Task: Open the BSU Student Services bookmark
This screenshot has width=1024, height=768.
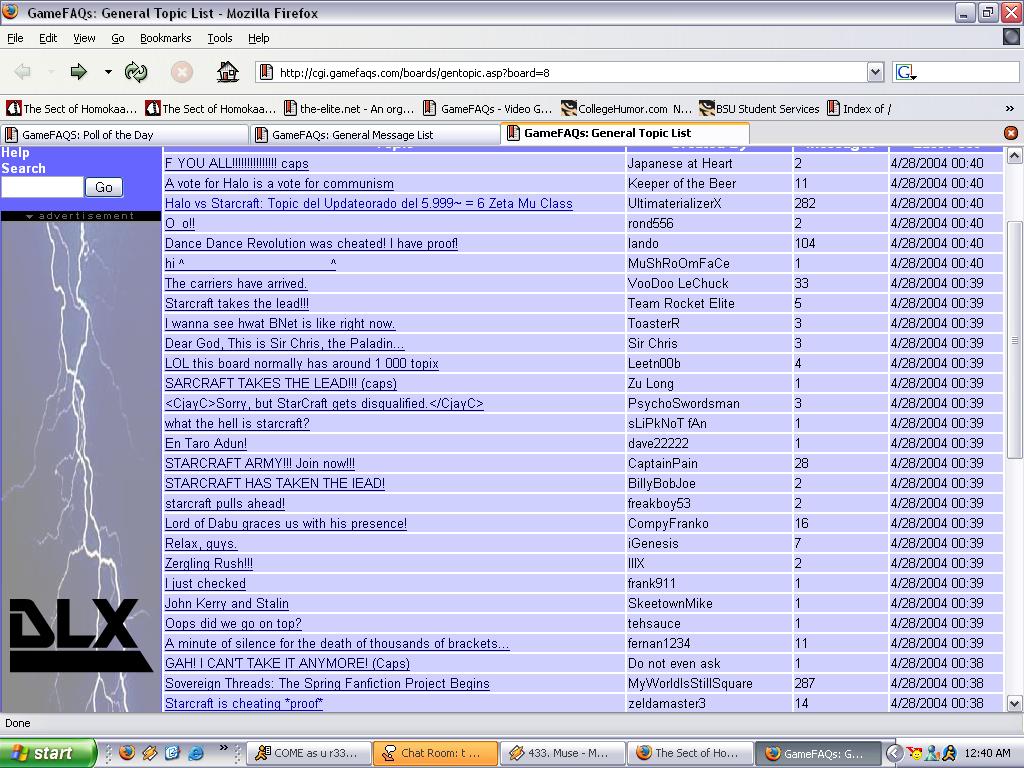Action: (x=760, y=109)
